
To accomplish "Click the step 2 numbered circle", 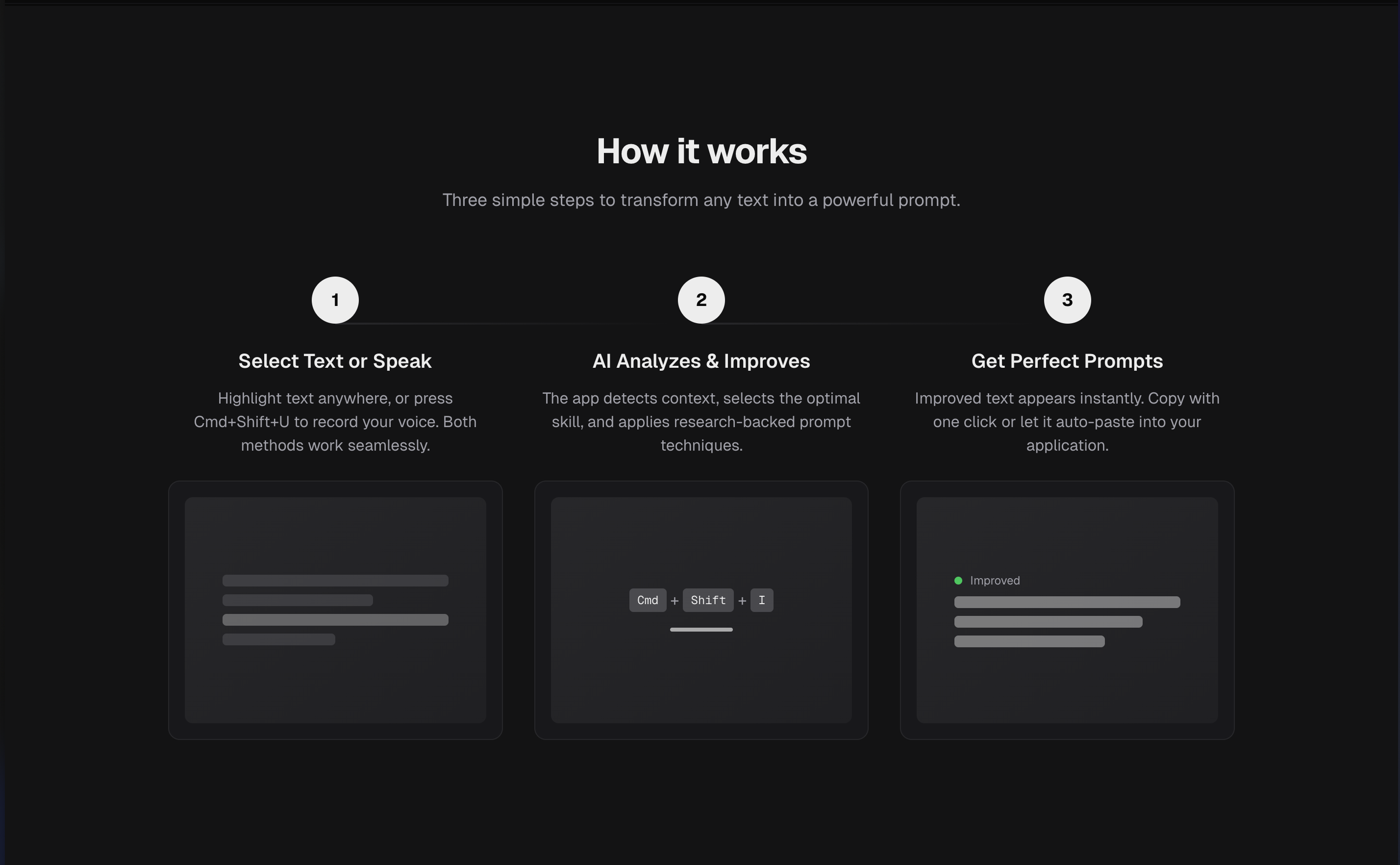I will pyautogui.click(x=701, y=300).
